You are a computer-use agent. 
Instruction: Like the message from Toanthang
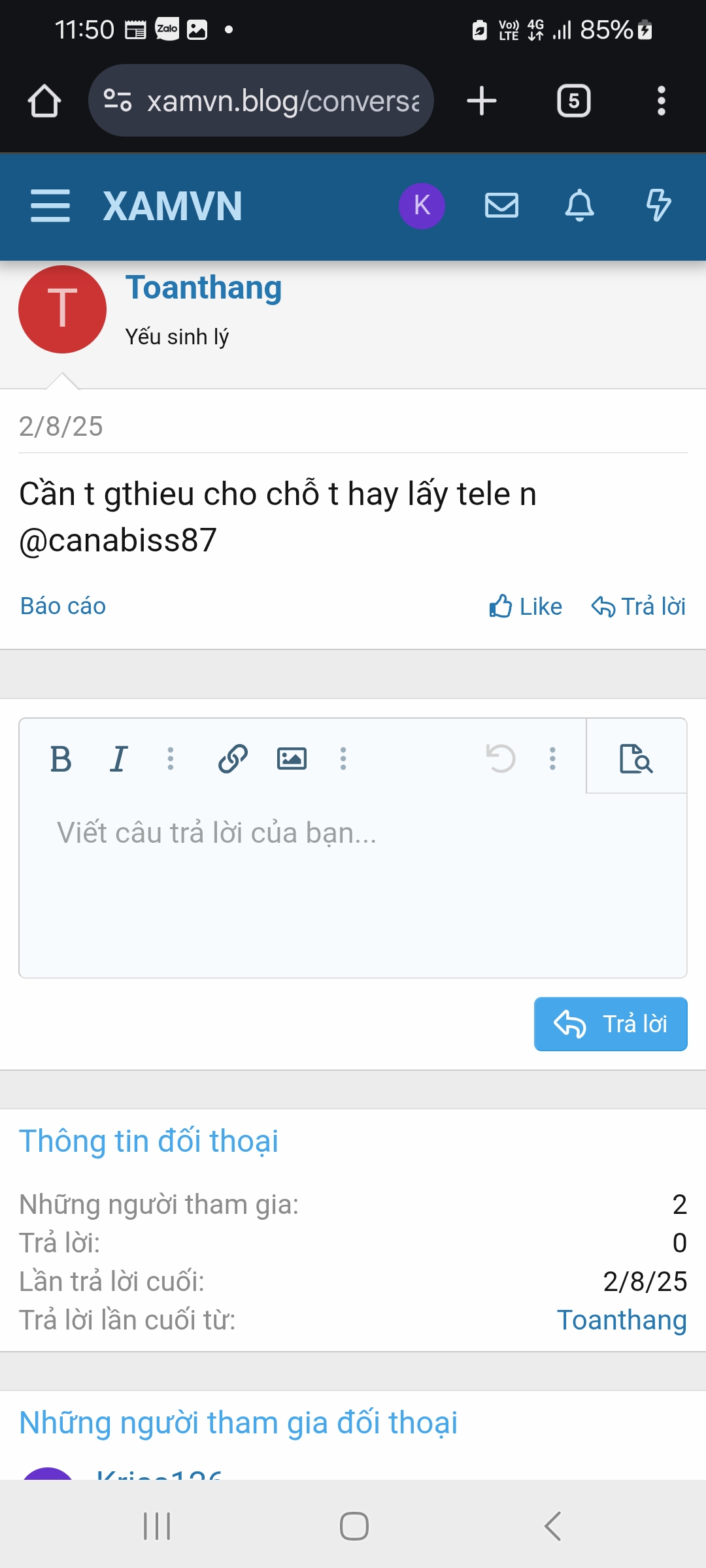tap(526, 607)
